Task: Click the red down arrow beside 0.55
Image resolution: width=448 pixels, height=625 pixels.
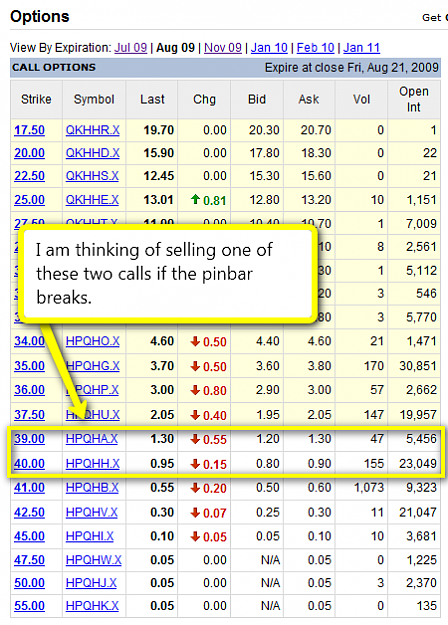Action: pos(195,439)
